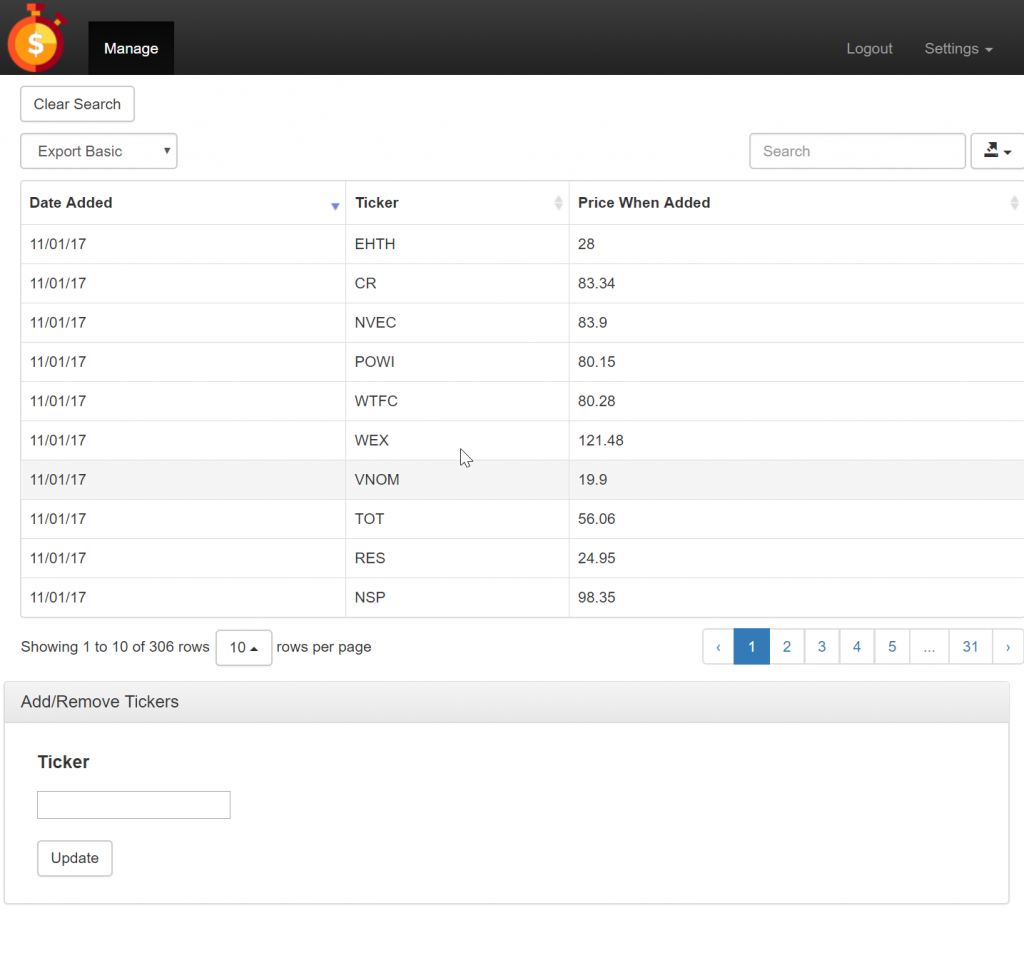
Task: Click the Clear Search button
Action: tap(77, 104)
